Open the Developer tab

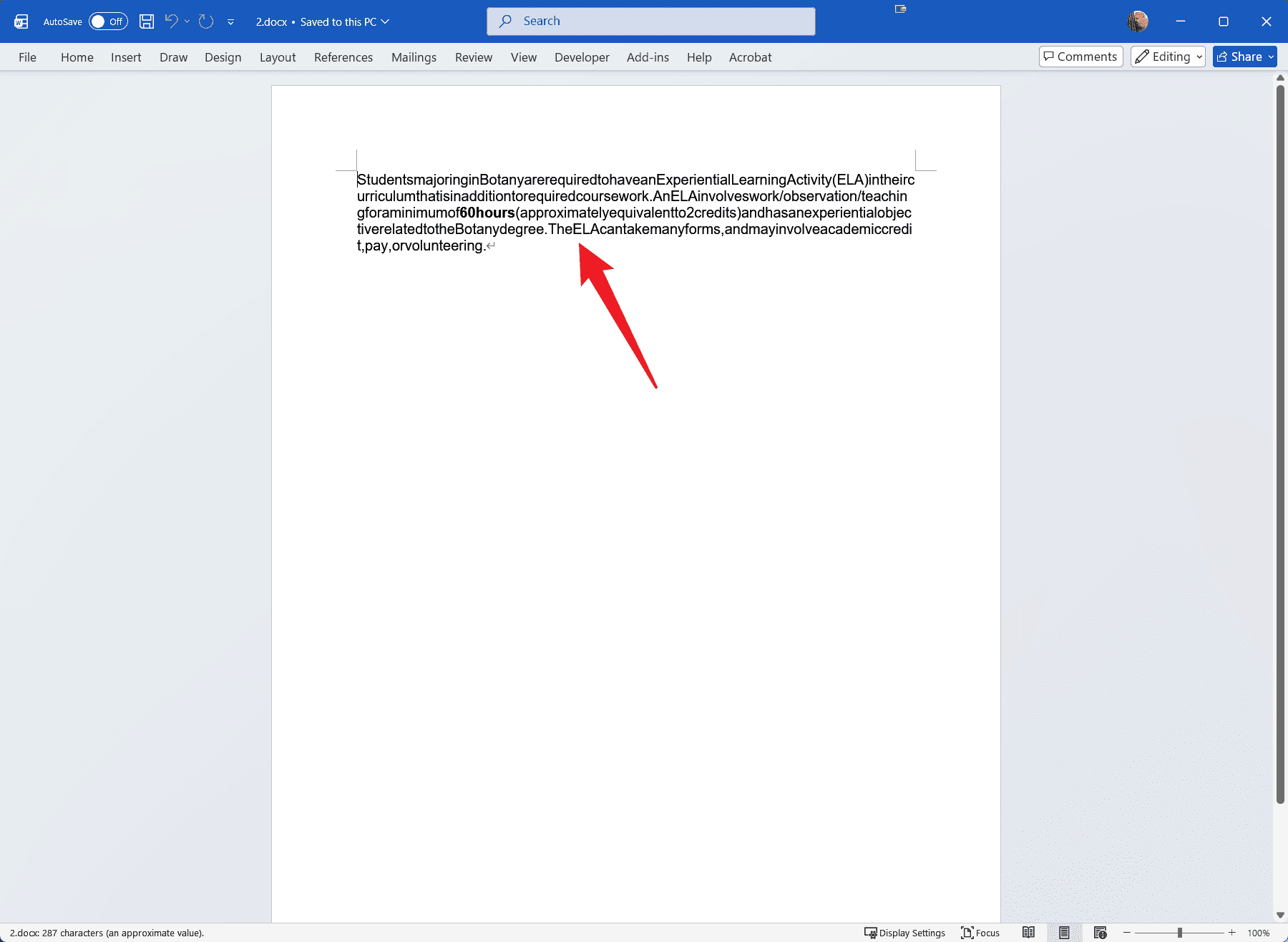(582, 57)
